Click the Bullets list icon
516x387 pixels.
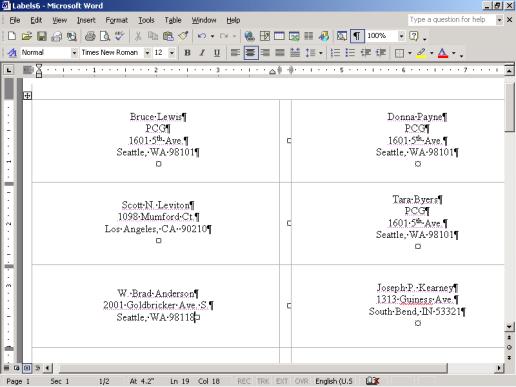[350, 53]
